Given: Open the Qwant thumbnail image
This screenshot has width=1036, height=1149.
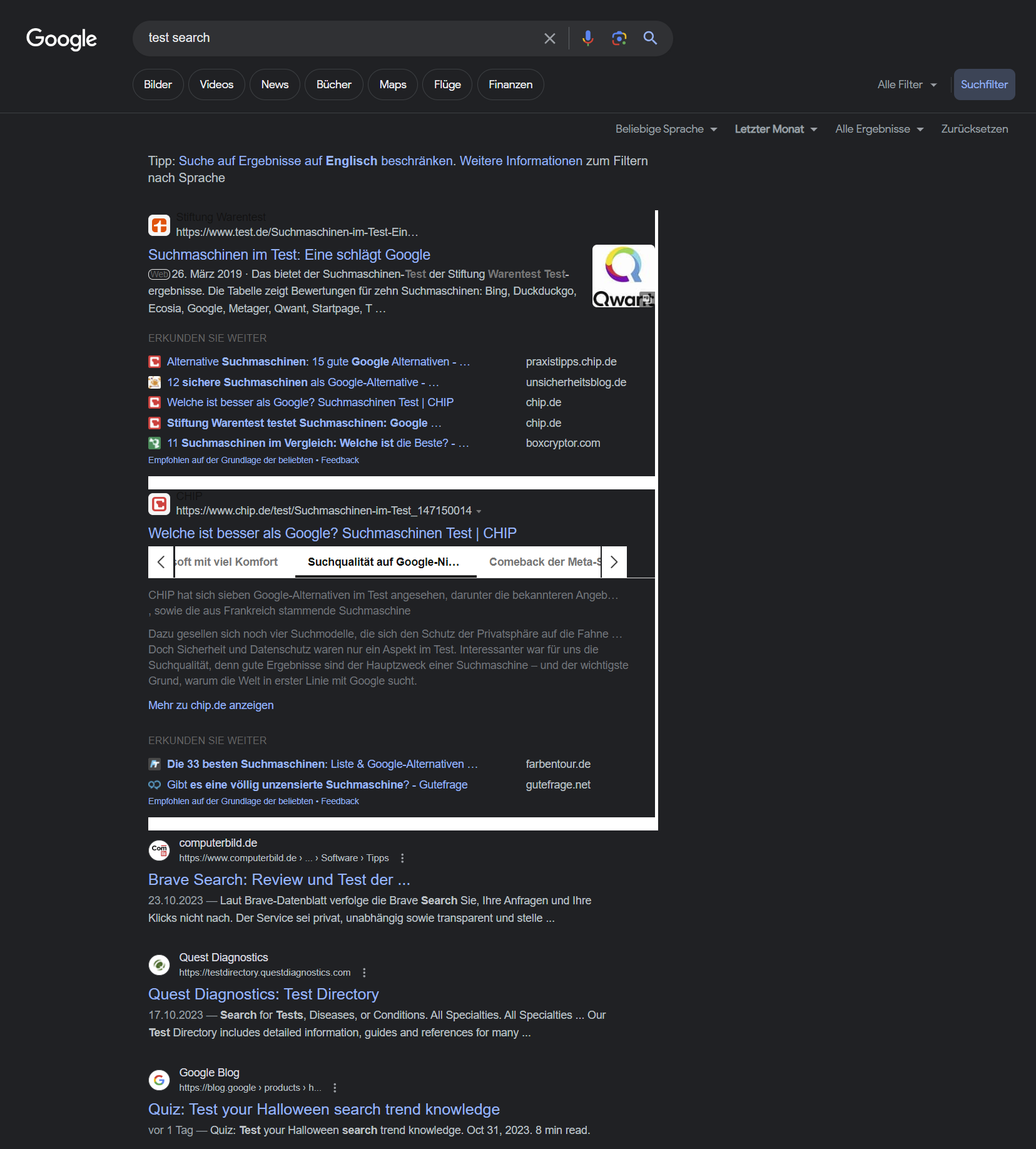Looking at the screenshot, I should (x=623, y=276).
